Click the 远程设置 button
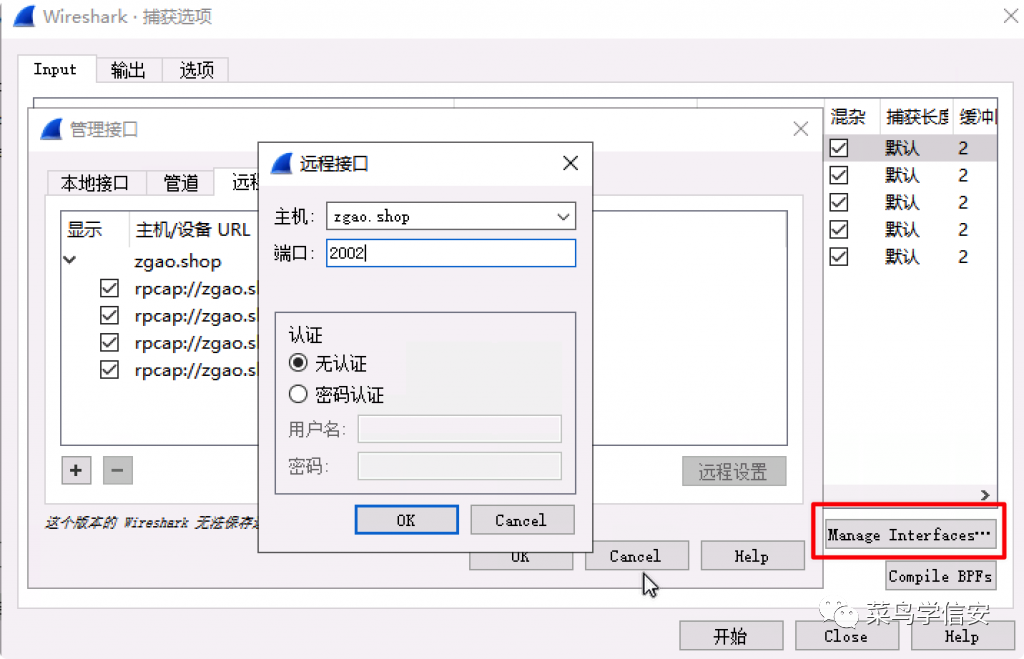1024x659 pixels. (733, 472)
